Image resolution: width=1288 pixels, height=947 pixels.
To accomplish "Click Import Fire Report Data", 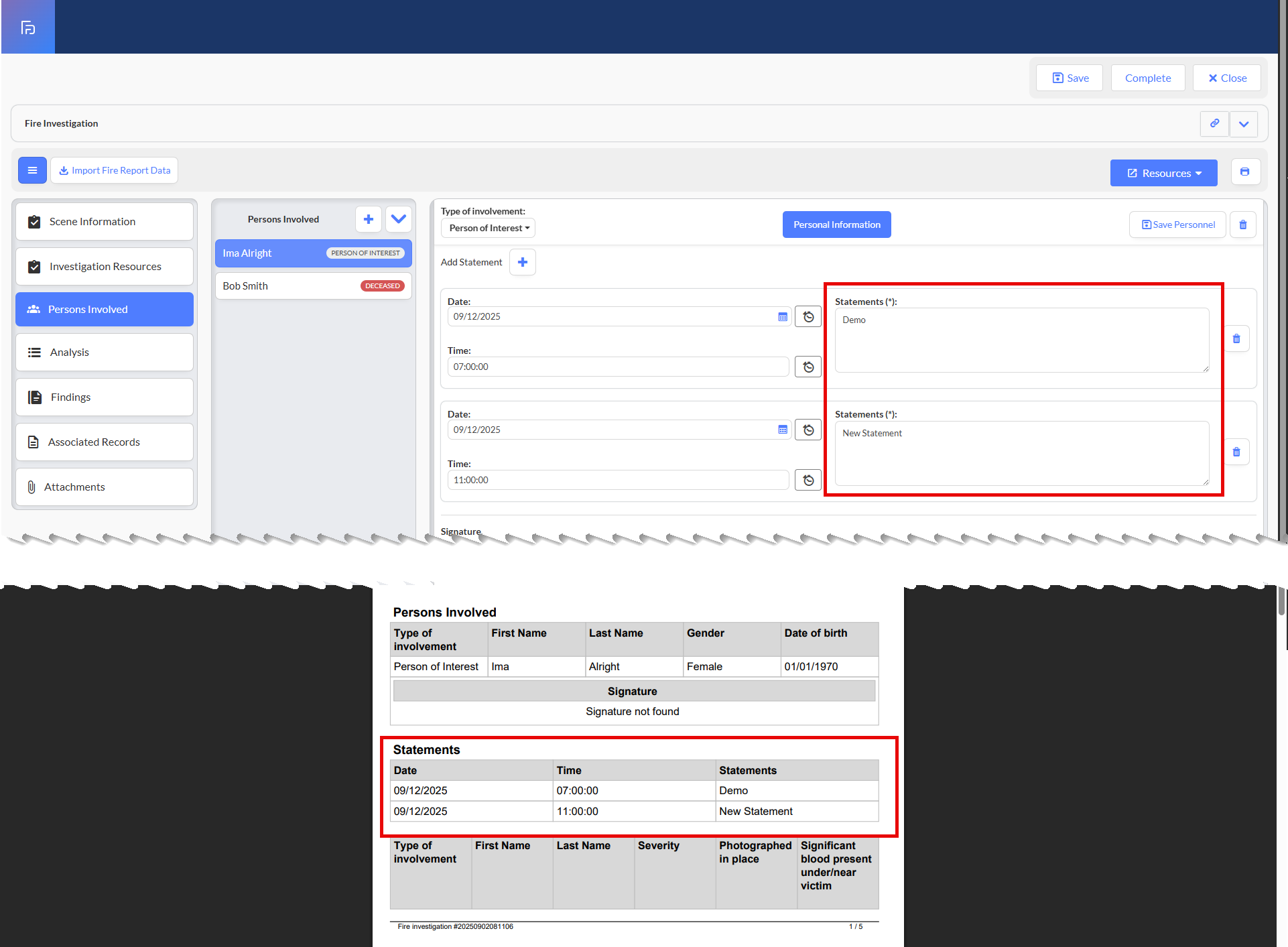I will point(114,170).
